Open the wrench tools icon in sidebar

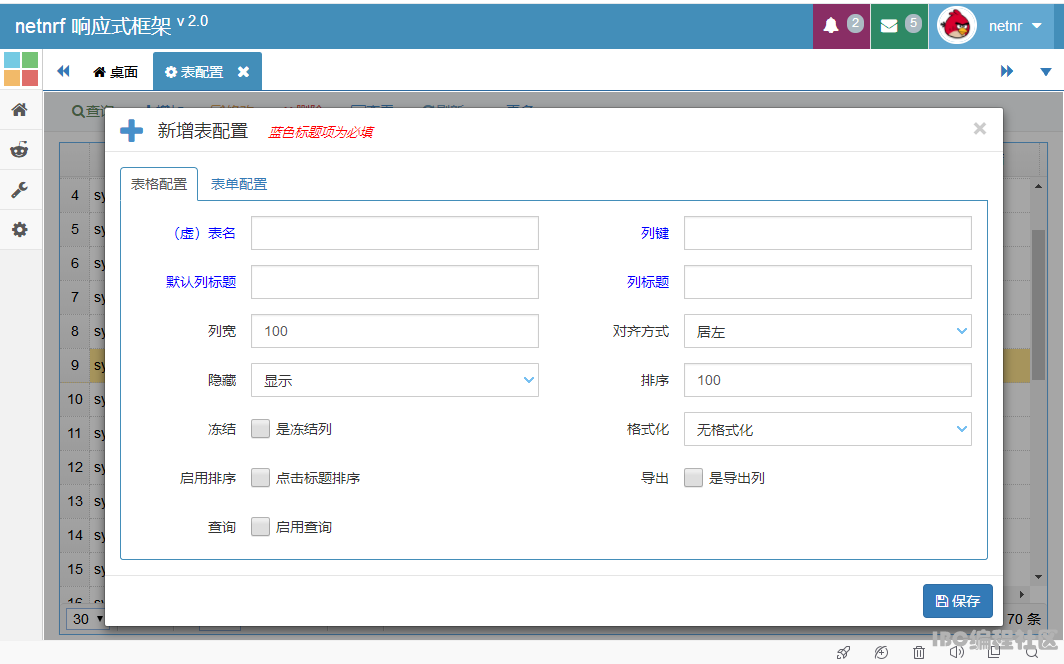coord(20,190)
